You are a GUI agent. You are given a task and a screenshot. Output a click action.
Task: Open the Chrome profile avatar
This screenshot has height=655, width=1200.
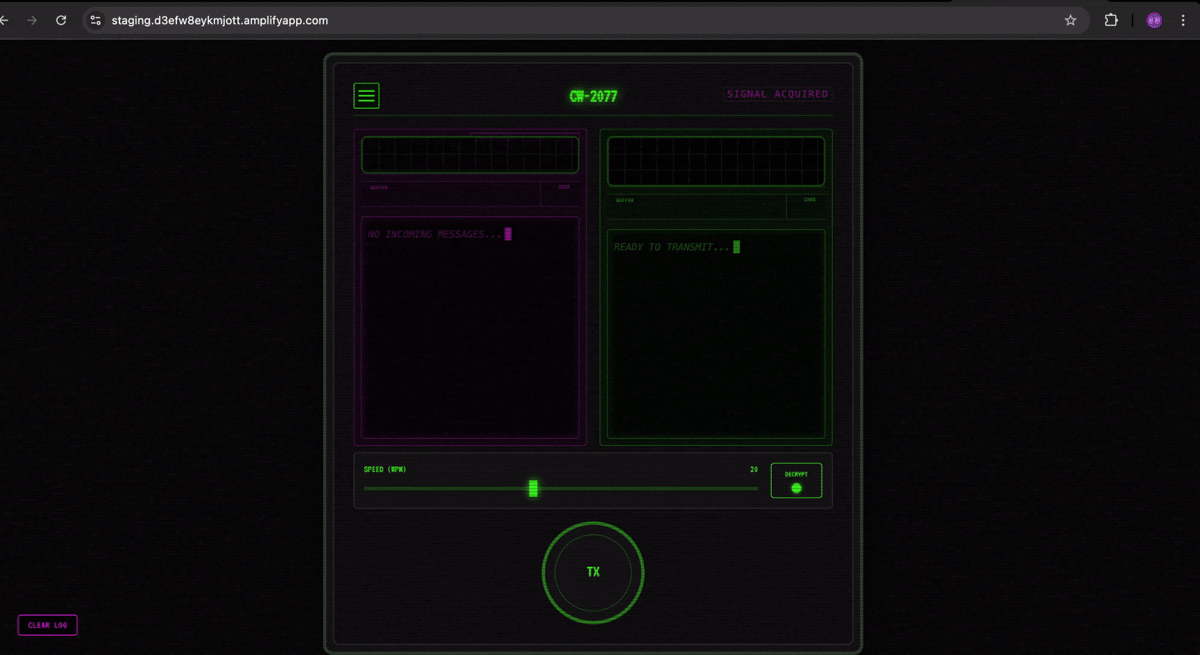tap(1154, 20)
